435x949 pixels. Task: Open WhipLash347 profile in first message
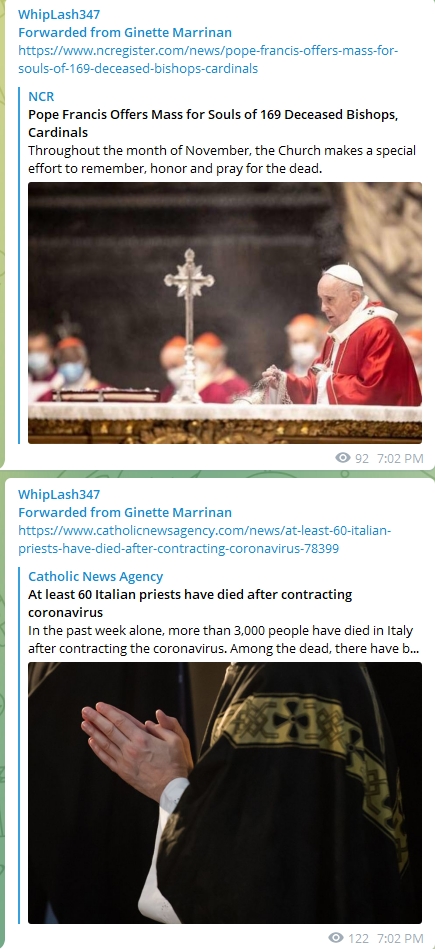59,15
